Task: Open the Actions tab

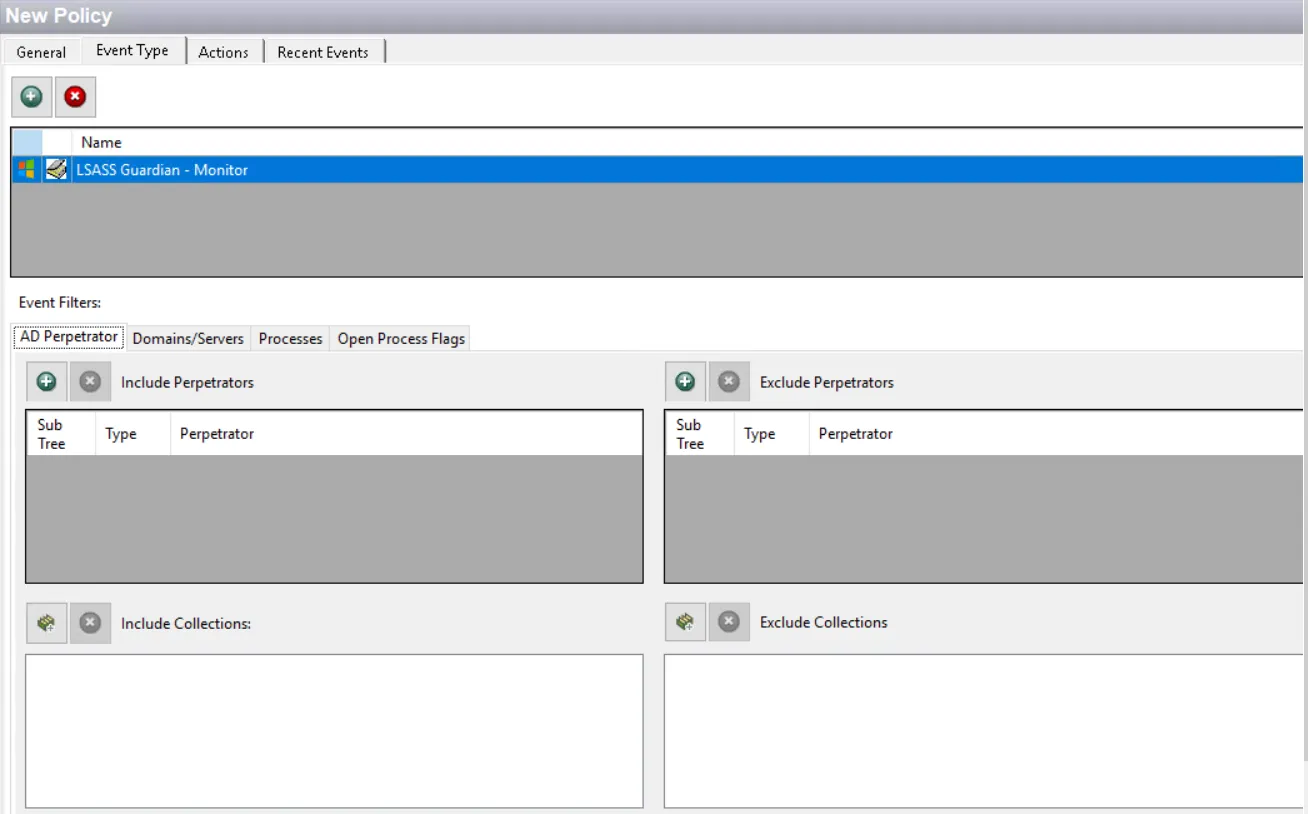Action: (x=223, y=52)
